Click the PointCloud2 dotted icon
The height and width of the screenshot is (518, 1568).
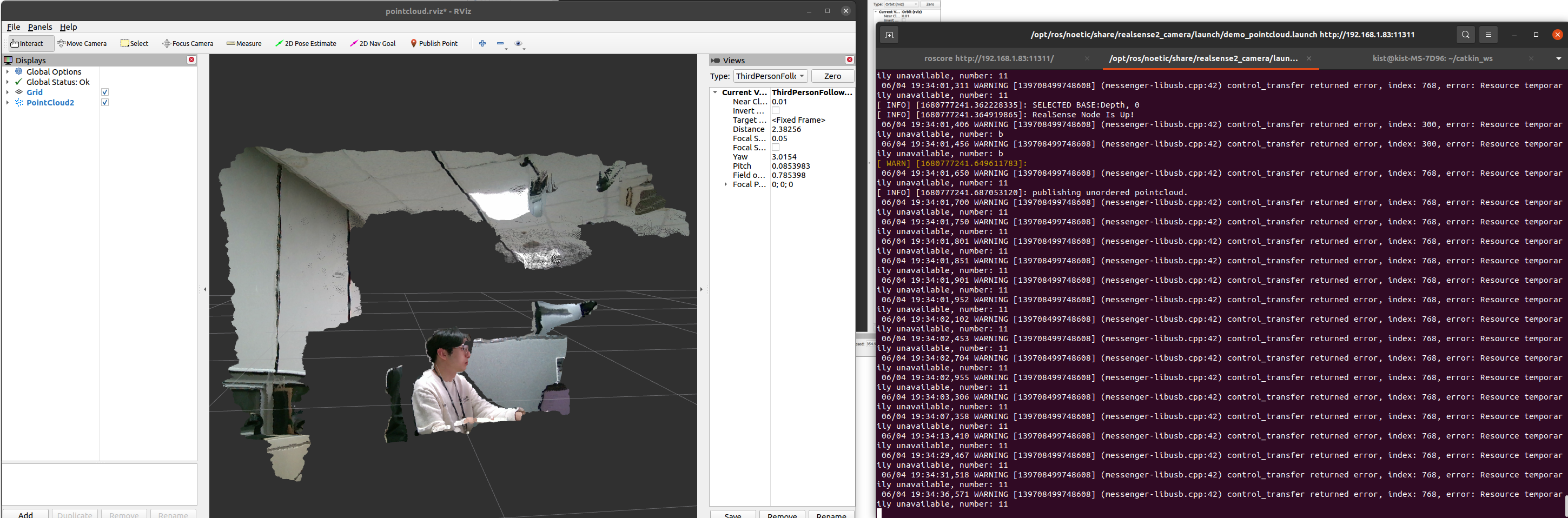coord(19,102)
